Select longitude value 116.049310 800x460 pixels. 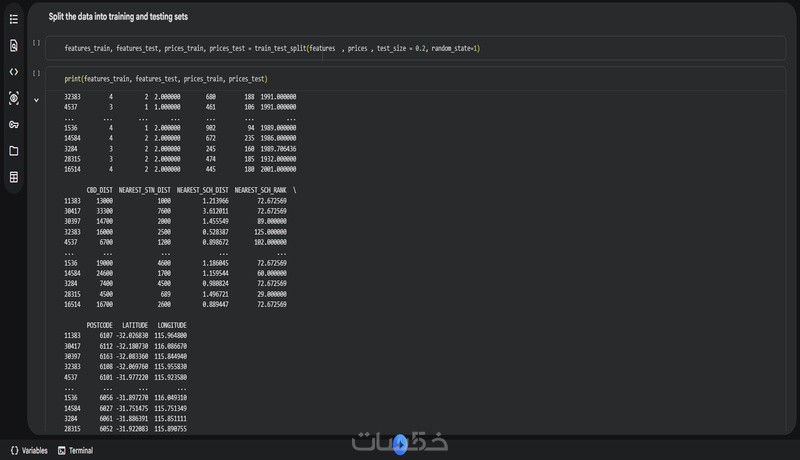(170, 398)
